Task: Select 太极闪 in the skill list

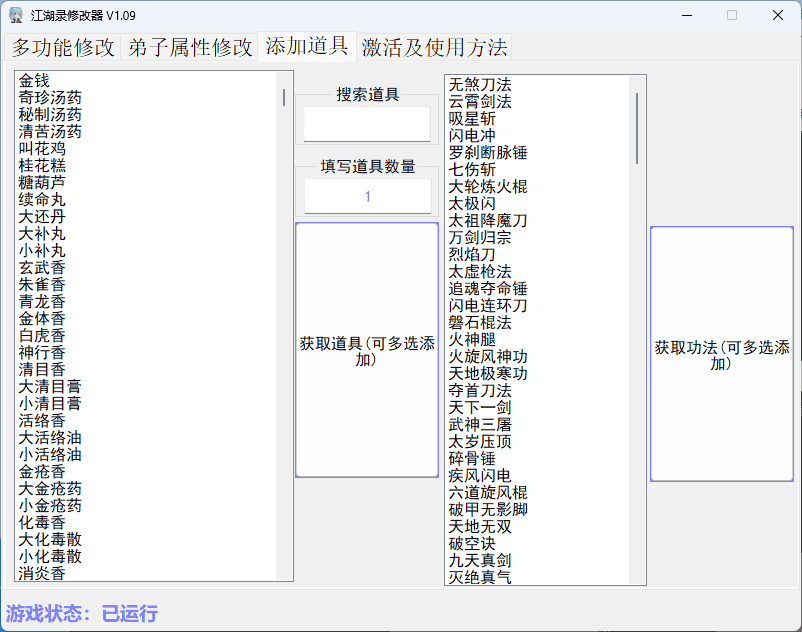Action: pos(472,204)
